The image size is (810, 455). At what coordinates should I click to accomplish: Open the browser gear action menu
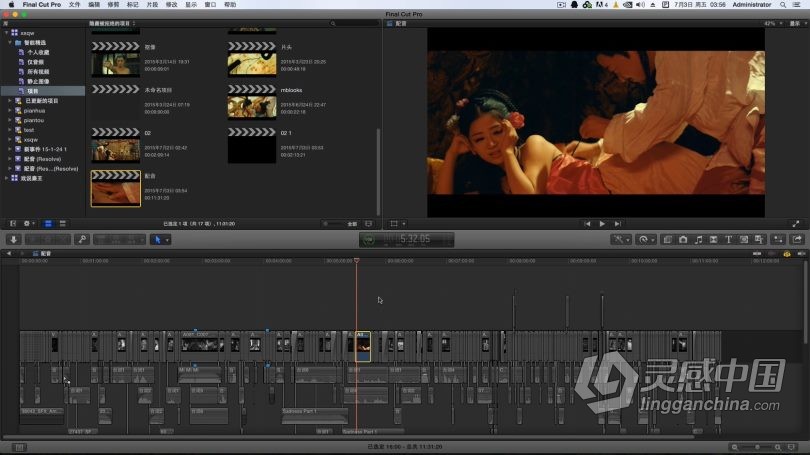pyautogui.click(x=28, y=224)
